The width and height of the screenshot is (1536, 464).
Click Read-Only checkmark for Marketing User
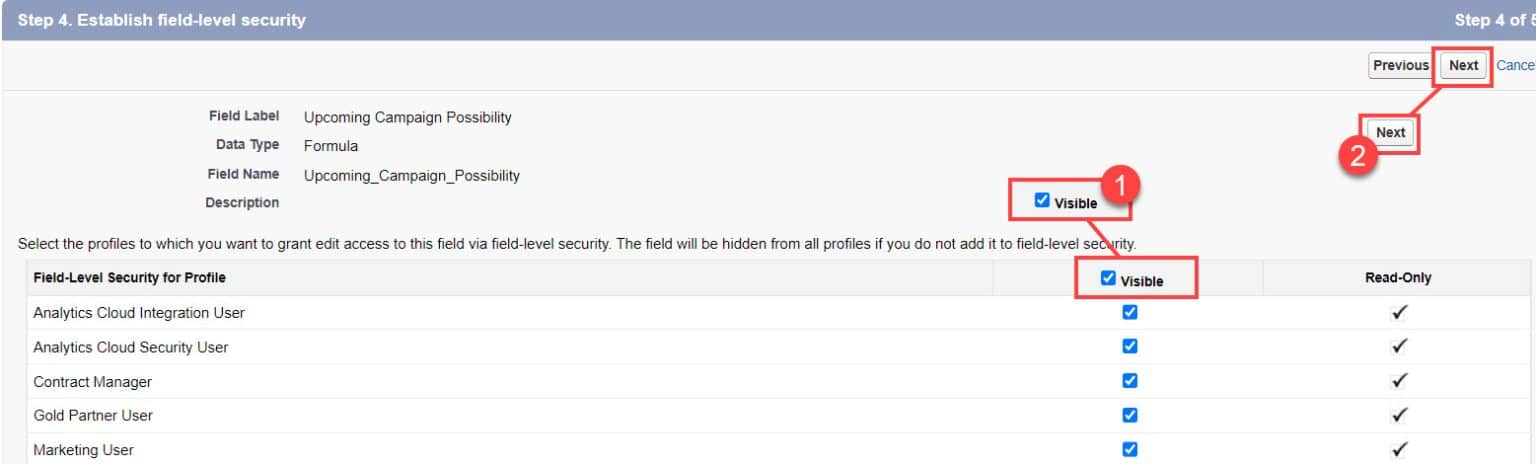click(1399, 449)
